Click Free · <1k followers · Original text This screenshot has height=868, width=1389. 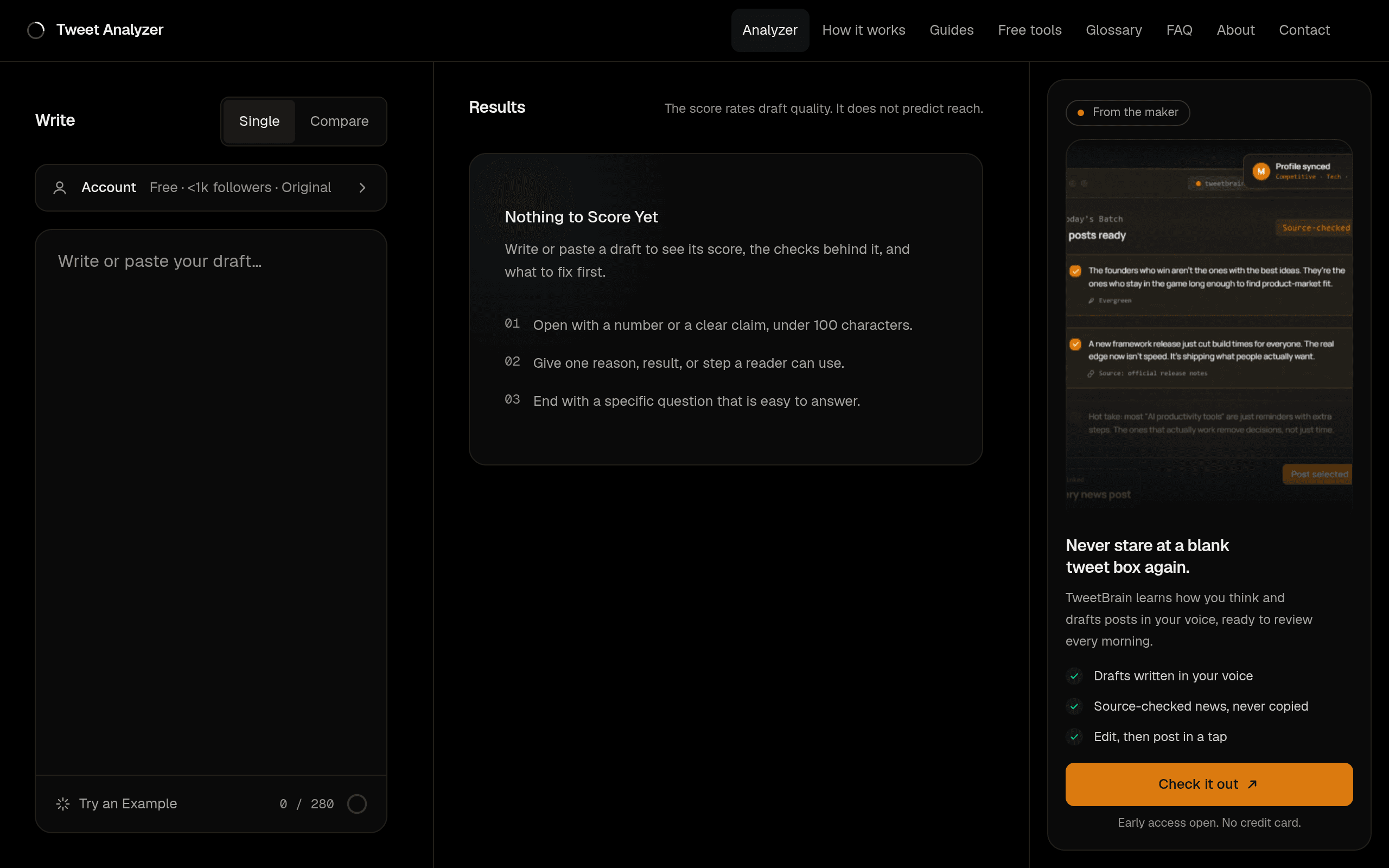[x=240, y=188]
